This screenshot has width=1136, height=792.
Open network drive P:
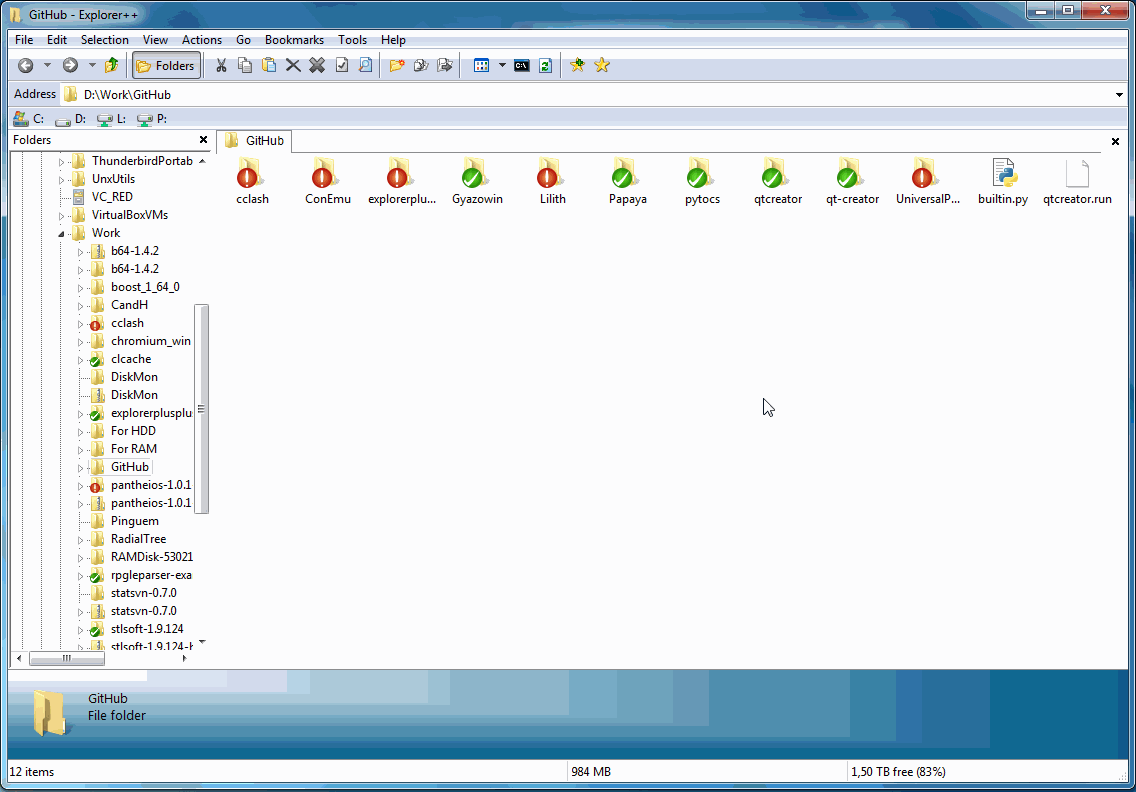pos(153,119)
